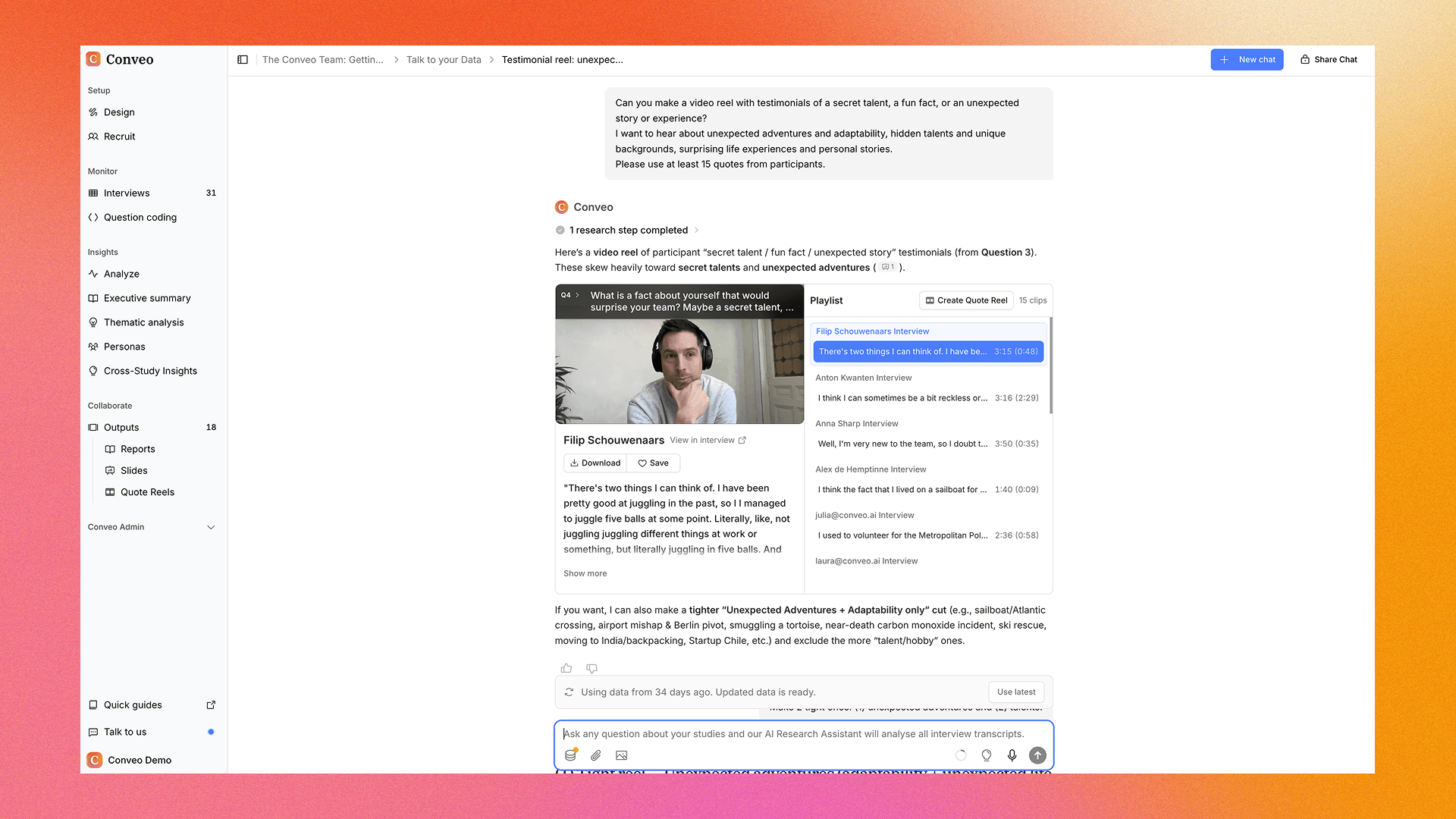Toggle the sidebar panel icon

pyautogui.click(x=243, y=59)
